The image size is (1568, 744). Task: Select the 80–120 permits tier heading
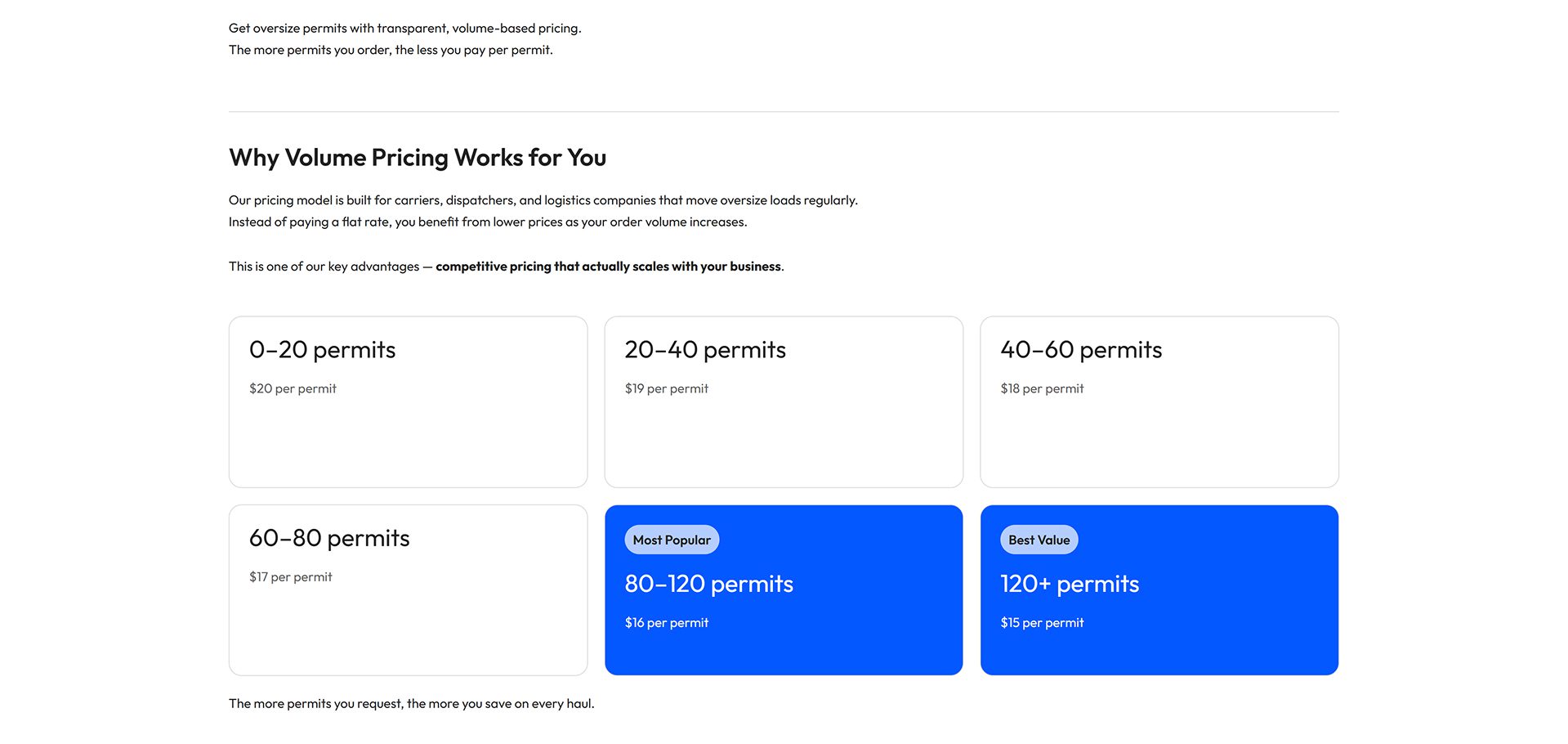pyautogui.click(x=708, y=584)
